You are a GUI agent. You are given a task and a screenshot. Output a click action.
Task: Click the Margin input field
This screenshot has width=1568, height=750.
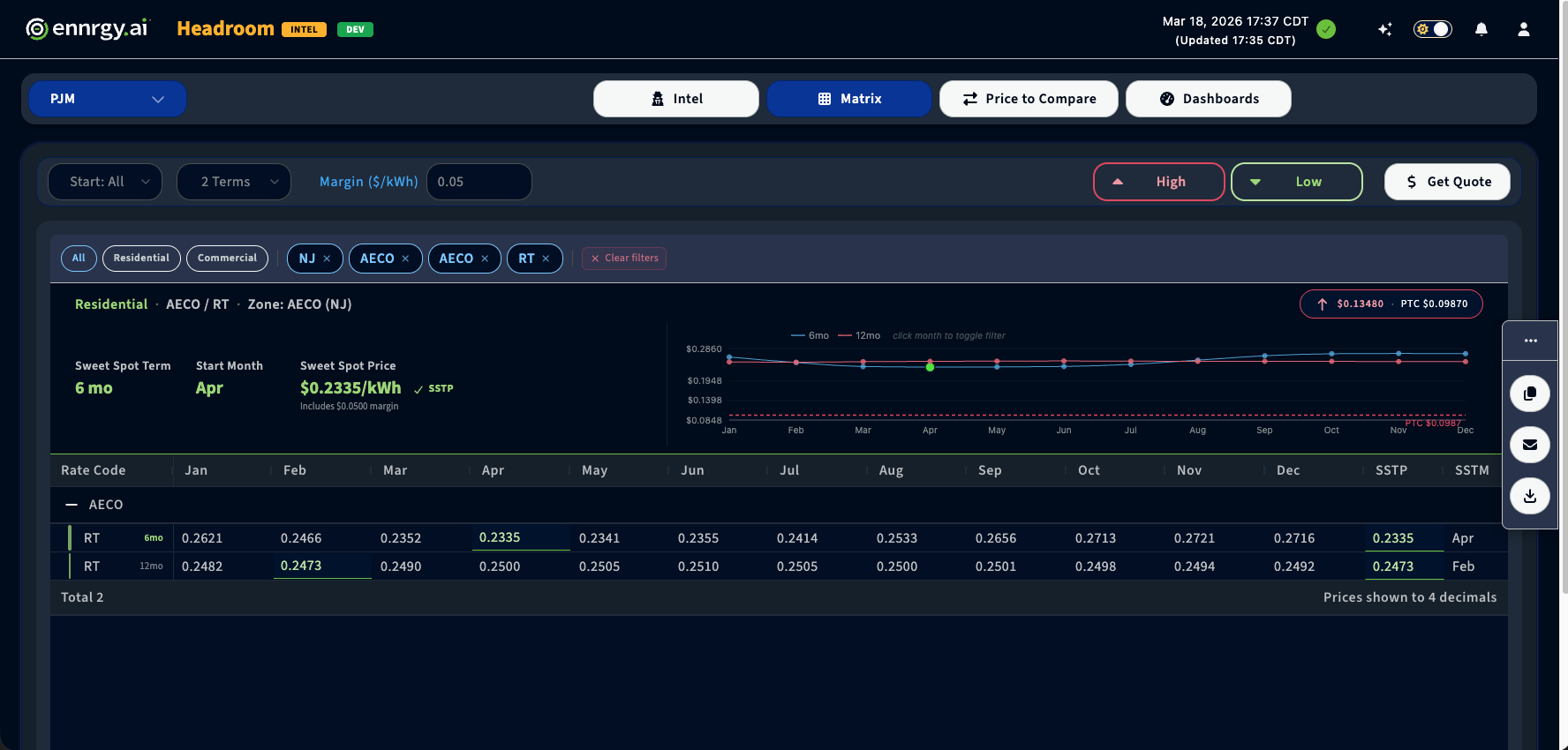coord(479,182)
